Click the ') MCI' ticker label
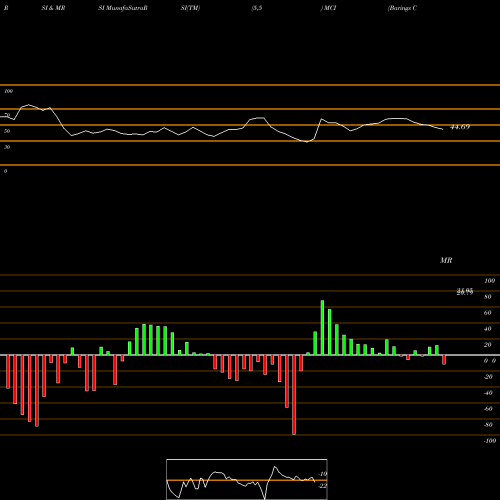This screenshot has height=500, width=500. [x=328, y=8]
